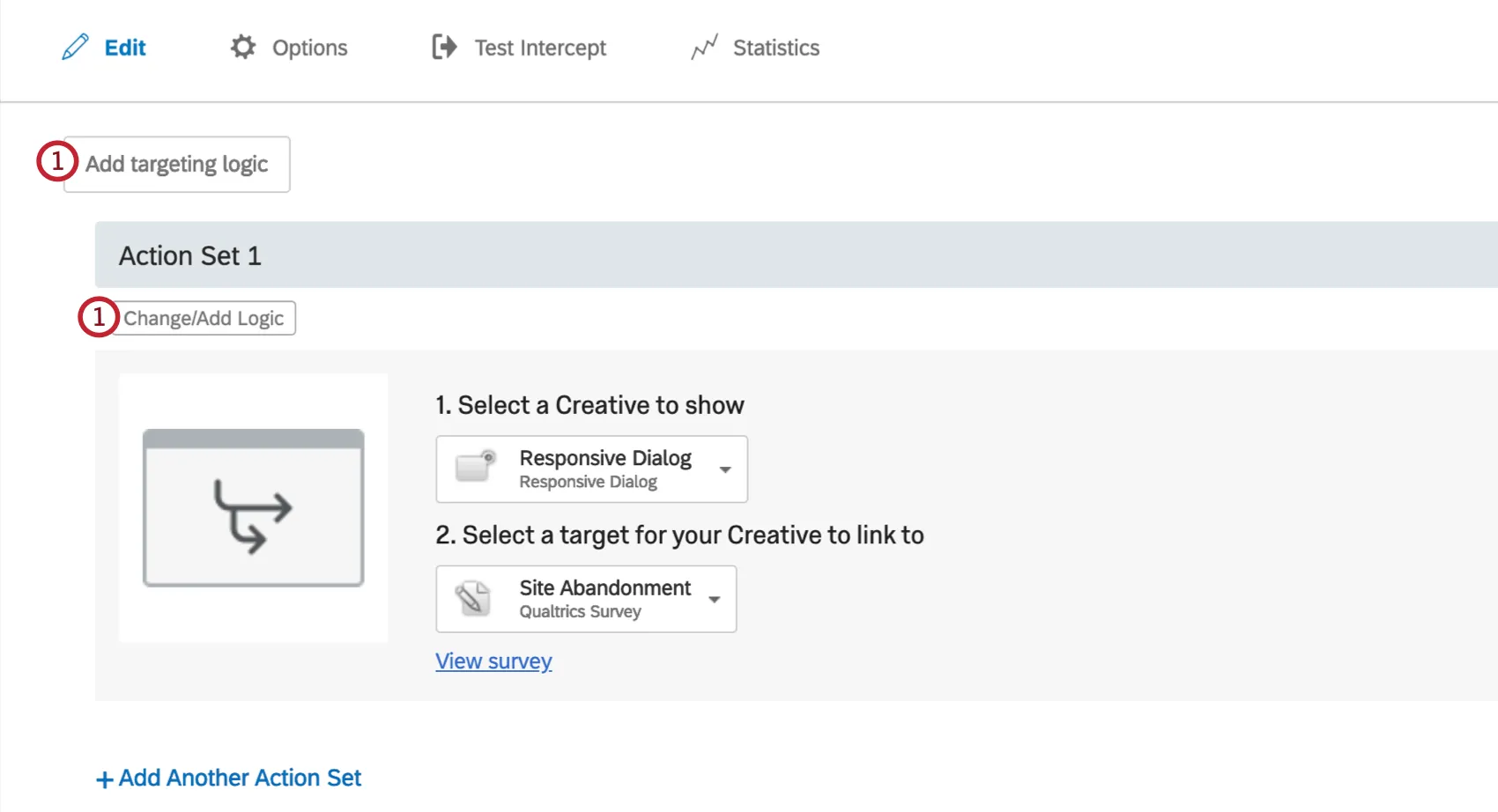Viewport: 1498px width, 812px height.
Task: Click the Action Set 1 header bar
Action: pos(793,255)
